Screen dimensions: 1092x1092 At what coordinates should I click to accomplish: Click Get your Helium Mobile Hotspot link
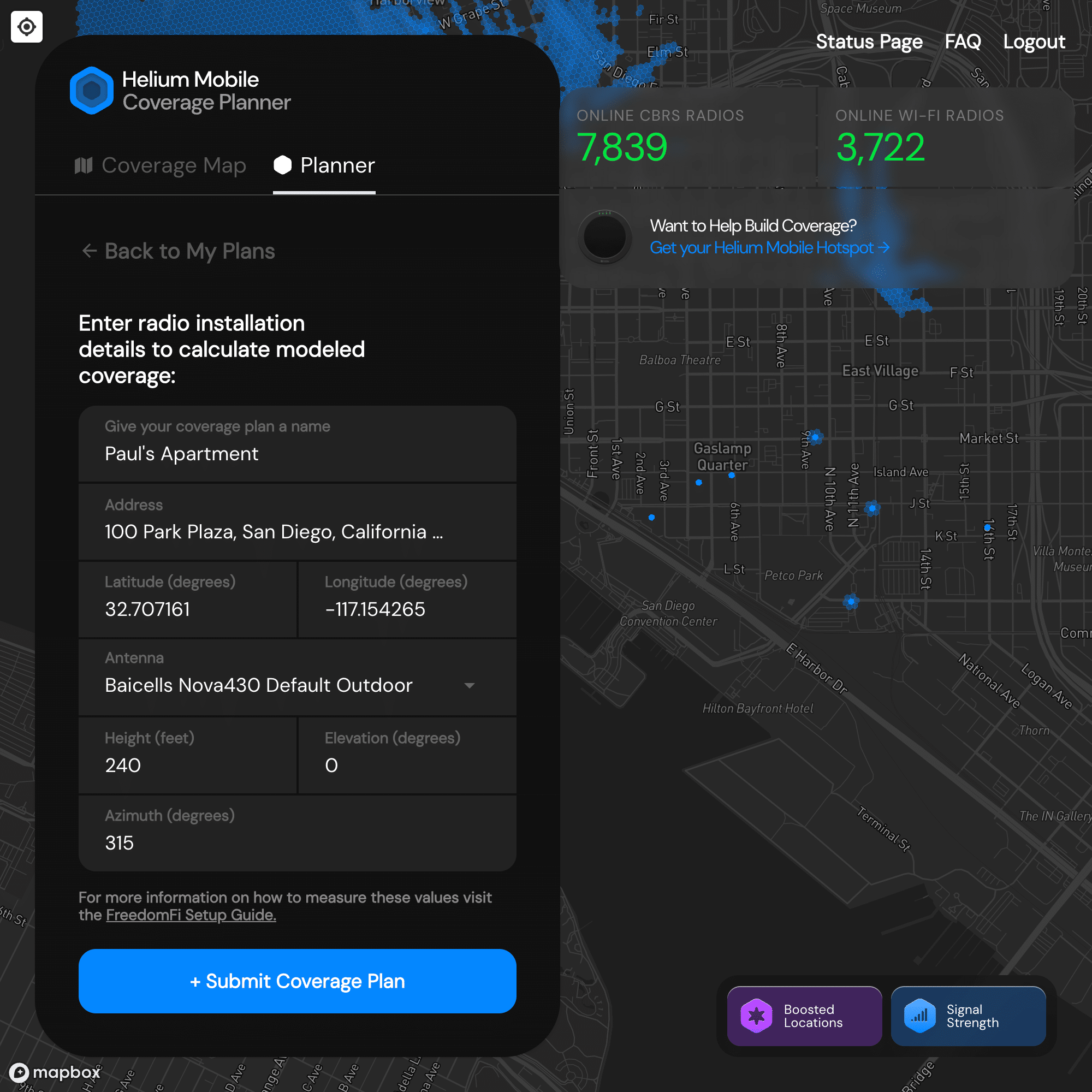click(x=769, y=247)
